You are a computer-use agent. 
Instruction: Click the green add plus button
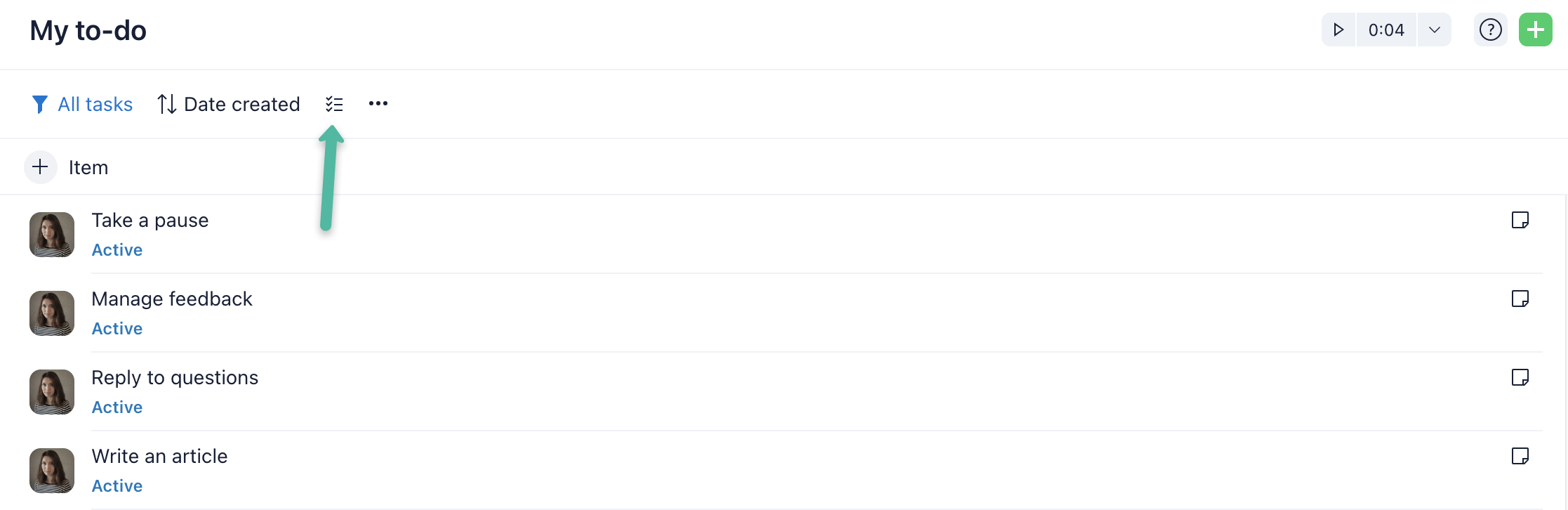1536,30
